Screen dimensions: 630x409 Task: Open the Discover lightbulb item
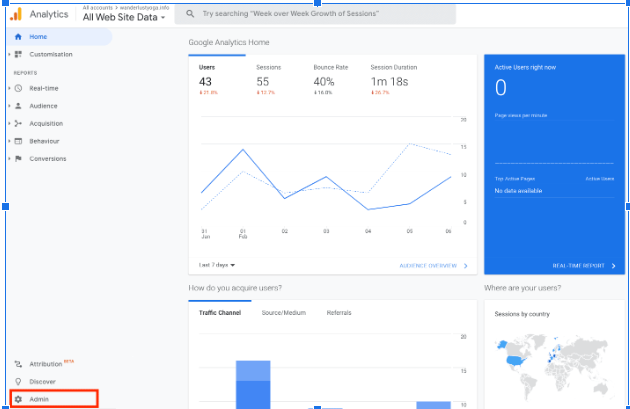42,381
